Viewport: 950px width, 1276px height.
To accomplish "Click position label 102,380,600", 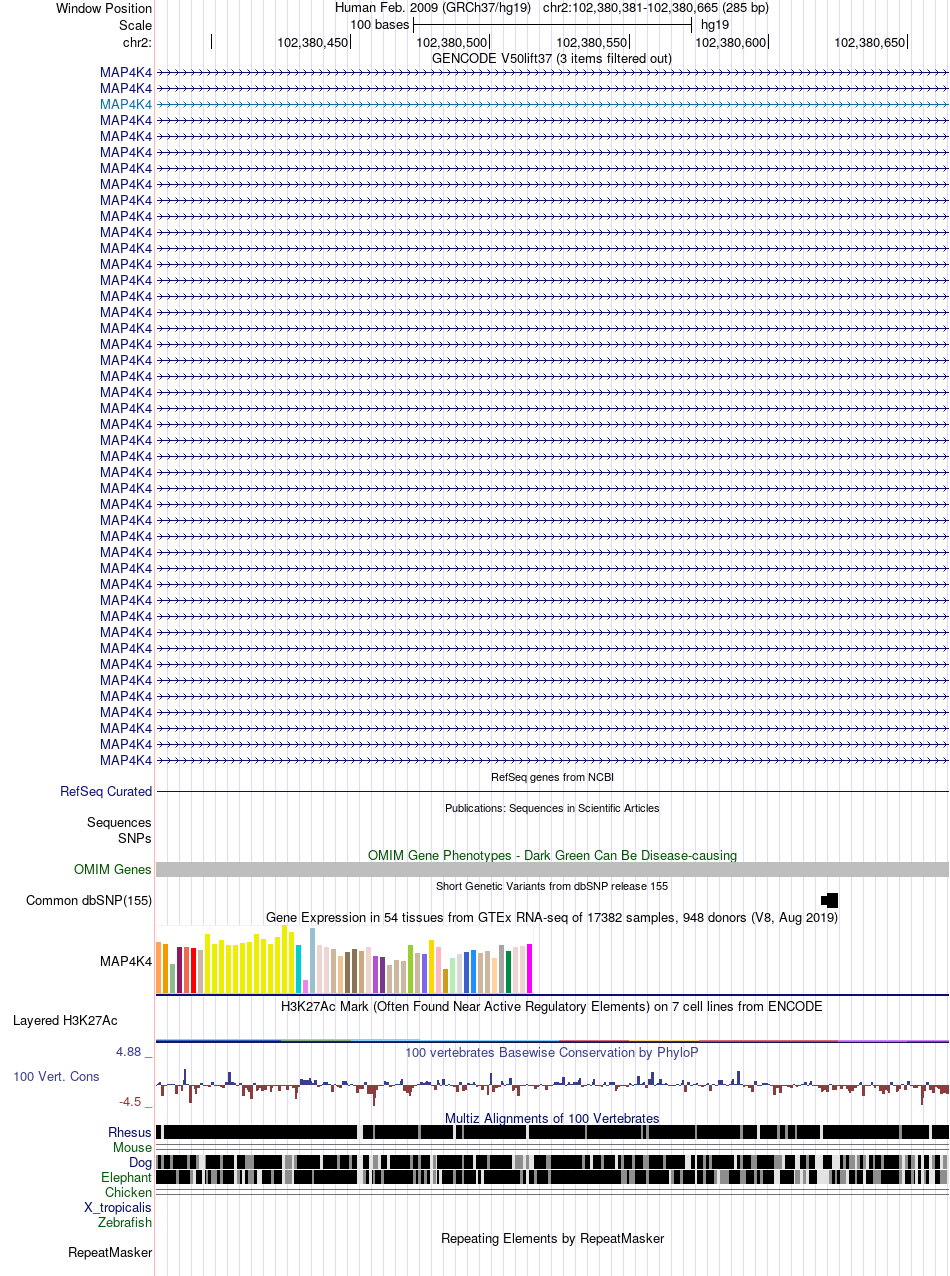I will pyautogui.click(x=731, y=42).
